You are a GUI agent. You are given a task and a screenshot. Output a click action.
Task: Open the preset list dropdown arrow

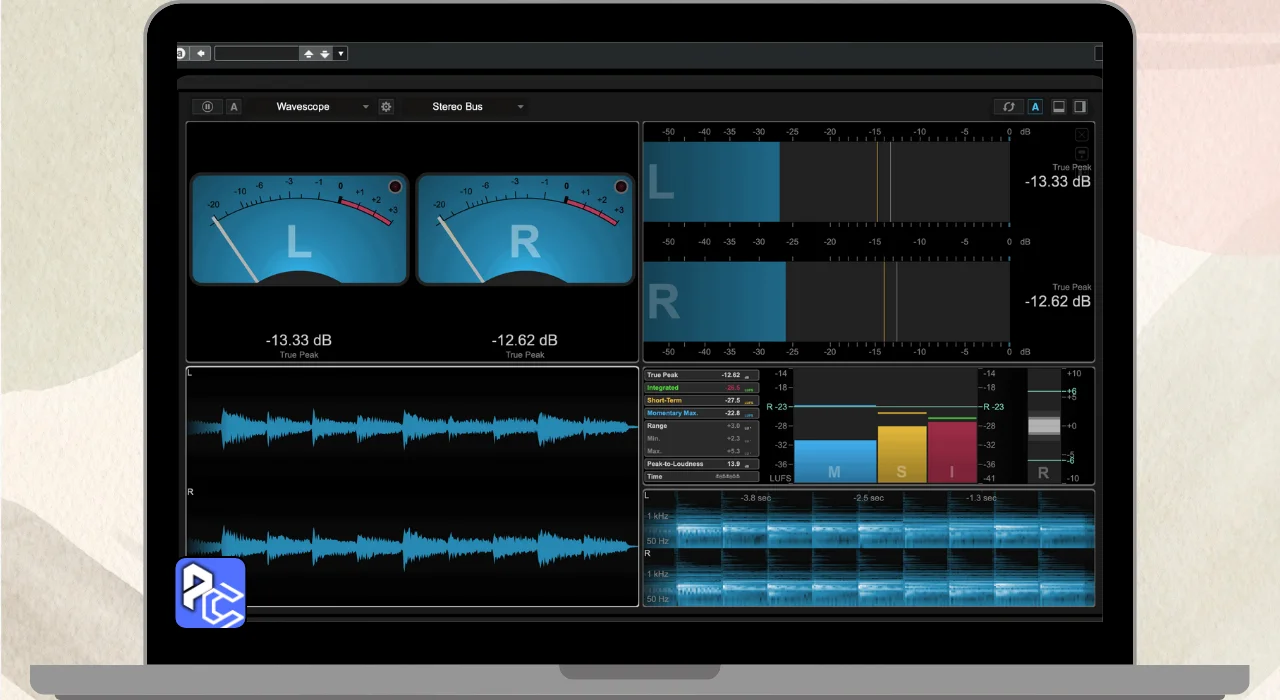click(341, 54)
